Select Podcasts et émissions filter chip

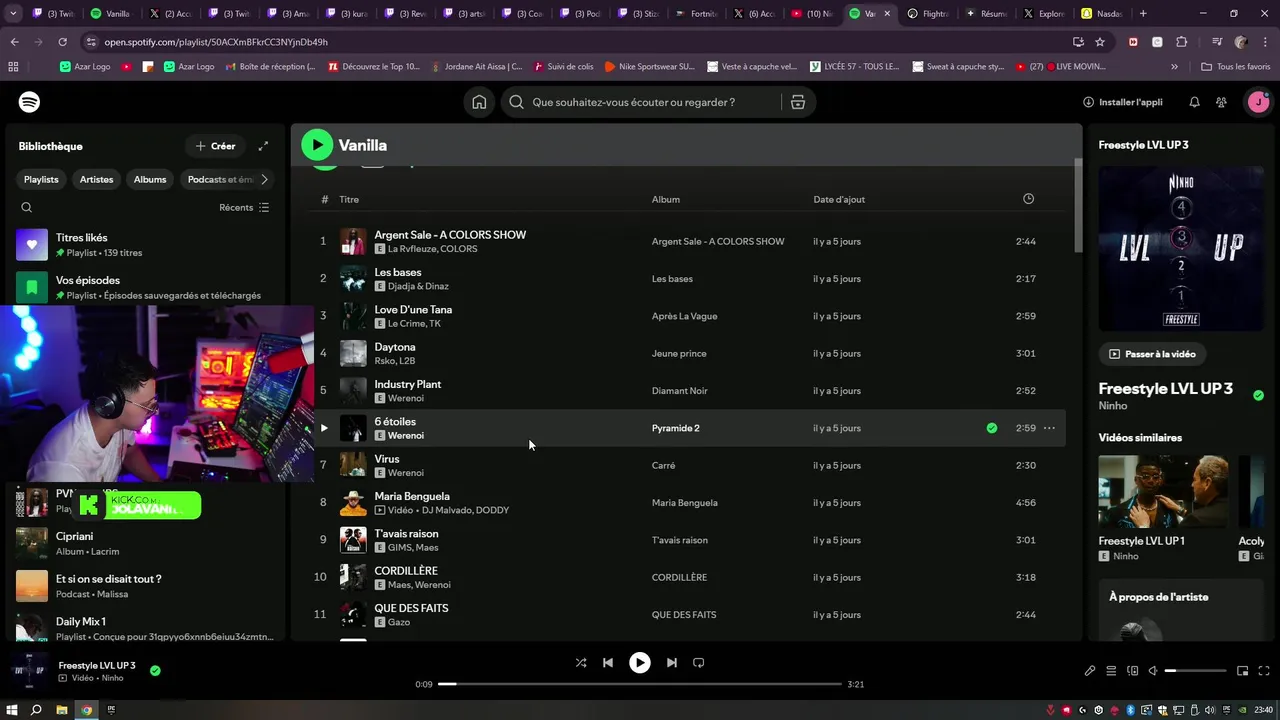(220, 179)
